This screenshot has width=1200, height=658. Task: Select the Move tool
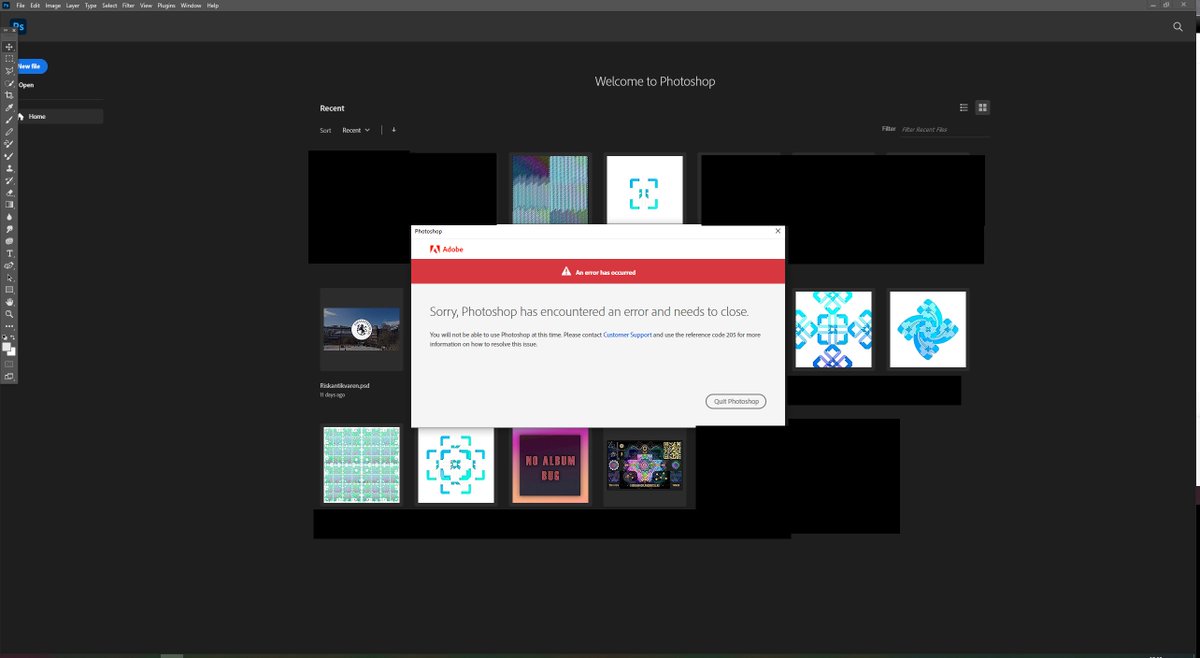pos(9,46)
